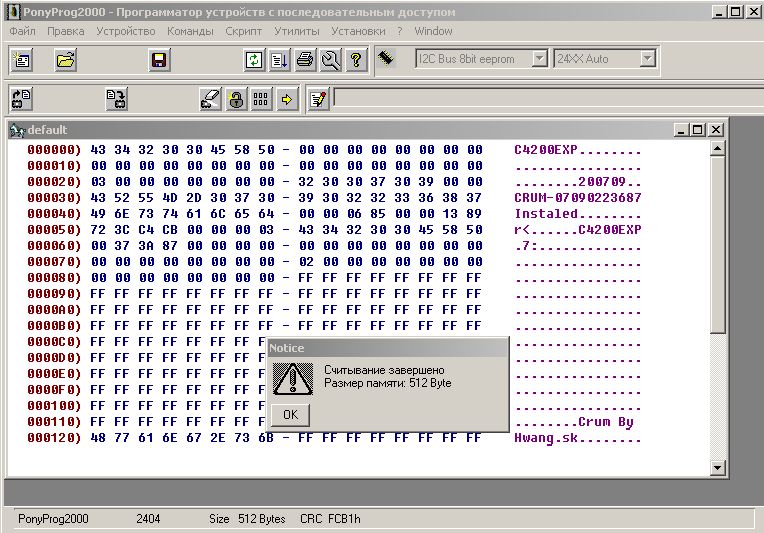Open a device file with the folder icon
This screenshot has width=764, height=533.
click(x=66, y=60)
